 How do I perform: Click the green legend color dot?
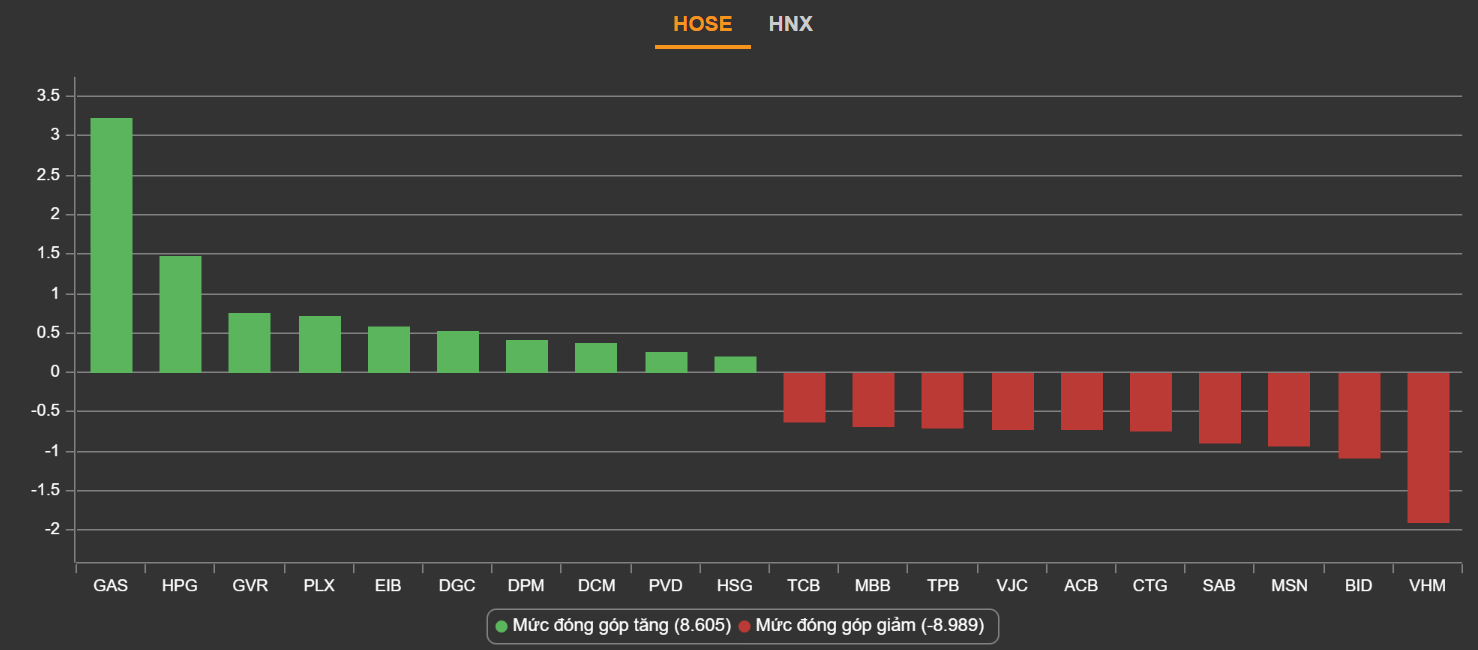502,627
